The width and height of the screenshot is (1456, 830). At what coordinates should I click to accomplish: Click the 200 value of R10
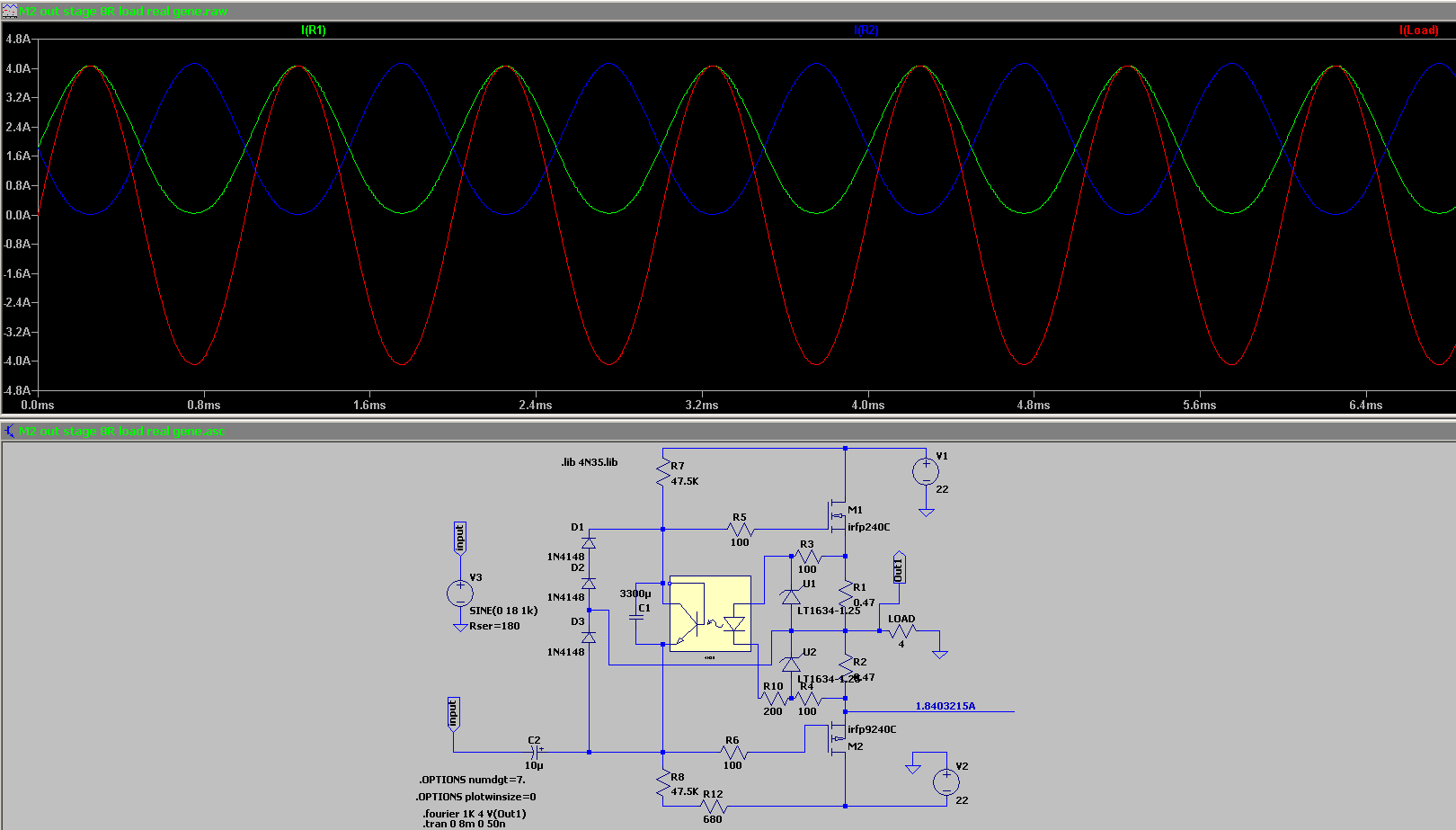(x=773, y=711)
